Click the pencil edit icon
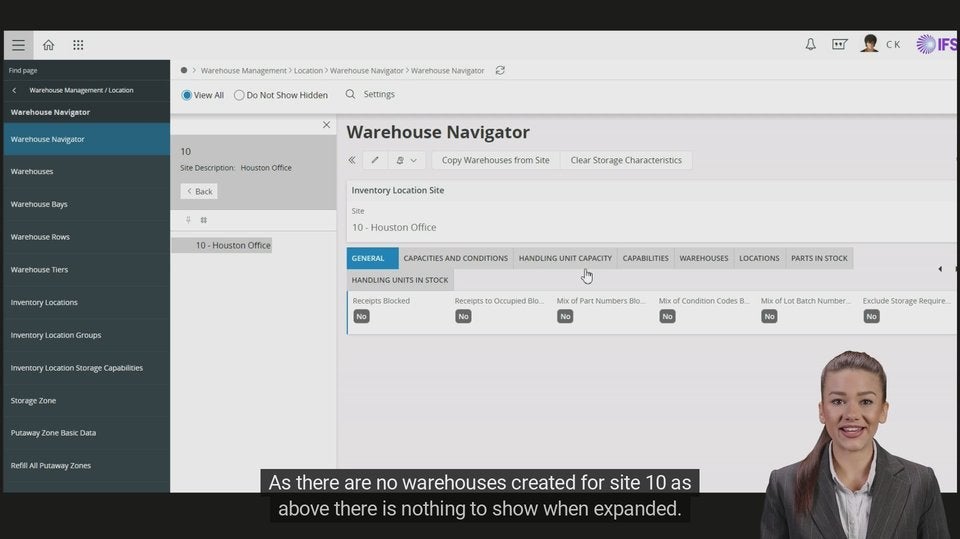 point(375,160)
